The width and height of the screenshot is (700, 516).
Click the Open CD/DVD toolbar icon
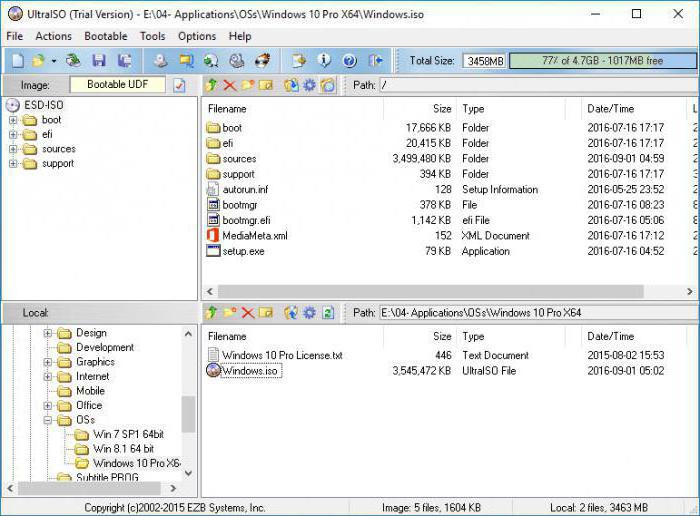[73, 61]
